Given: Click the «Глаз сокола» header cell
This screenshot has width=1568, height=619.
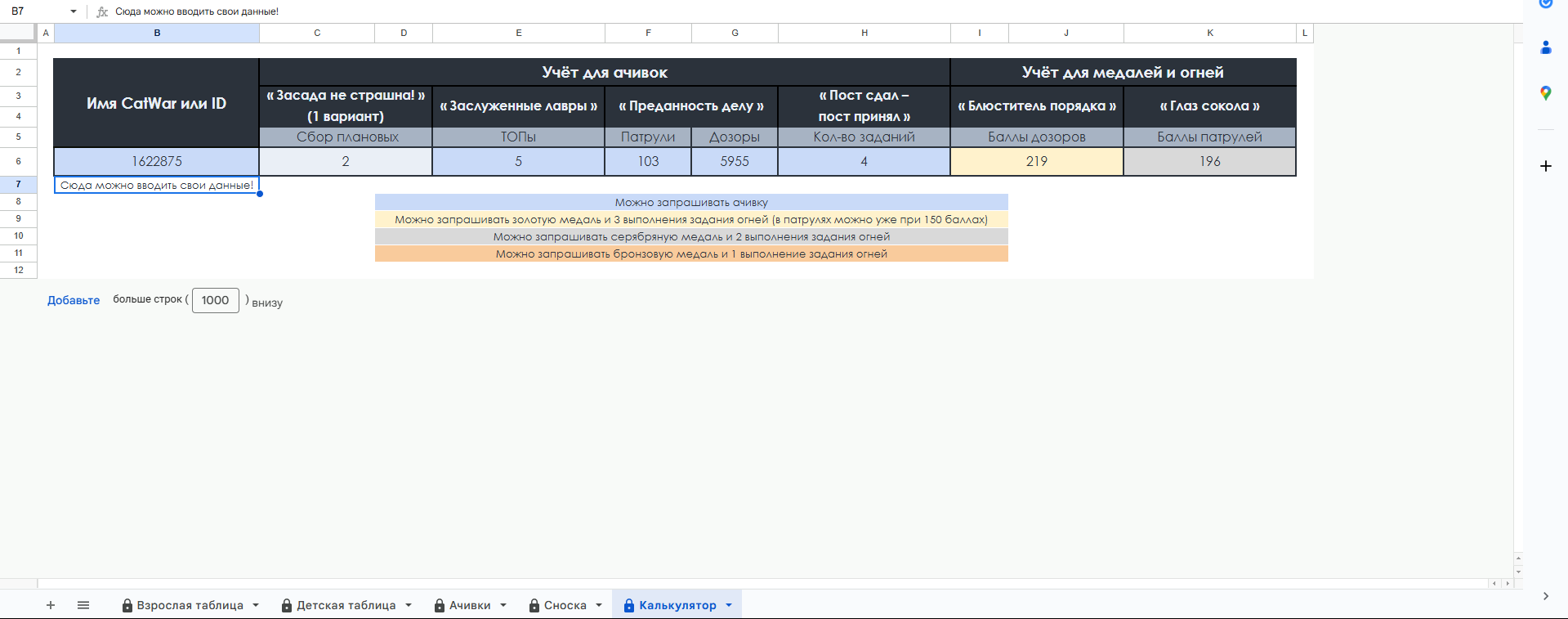Looking at the screenshot, I should pyautogui.click(x=1210, y=106).
